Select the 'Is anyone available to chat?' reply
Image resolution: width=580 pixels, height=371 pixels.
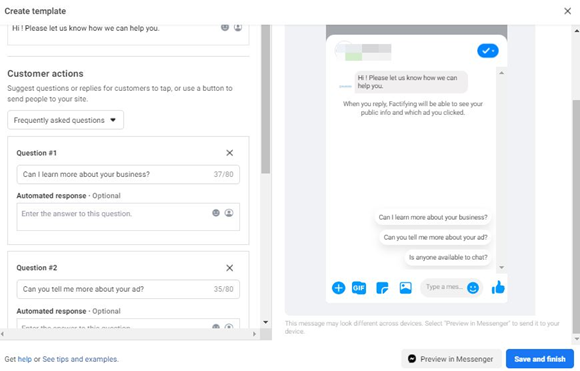tap(448, 257)
